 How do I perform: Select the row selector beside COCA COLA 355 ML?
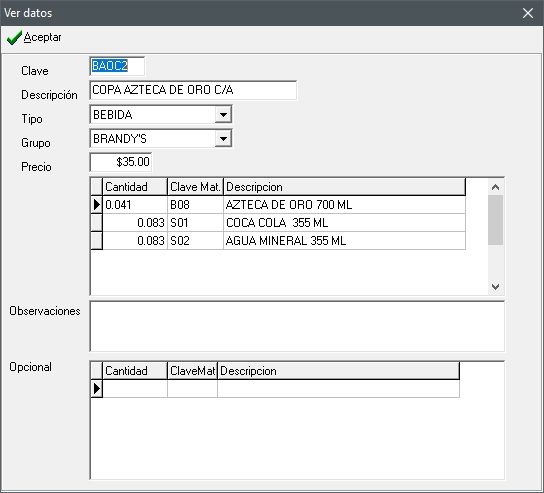click(x=96, y=223)
